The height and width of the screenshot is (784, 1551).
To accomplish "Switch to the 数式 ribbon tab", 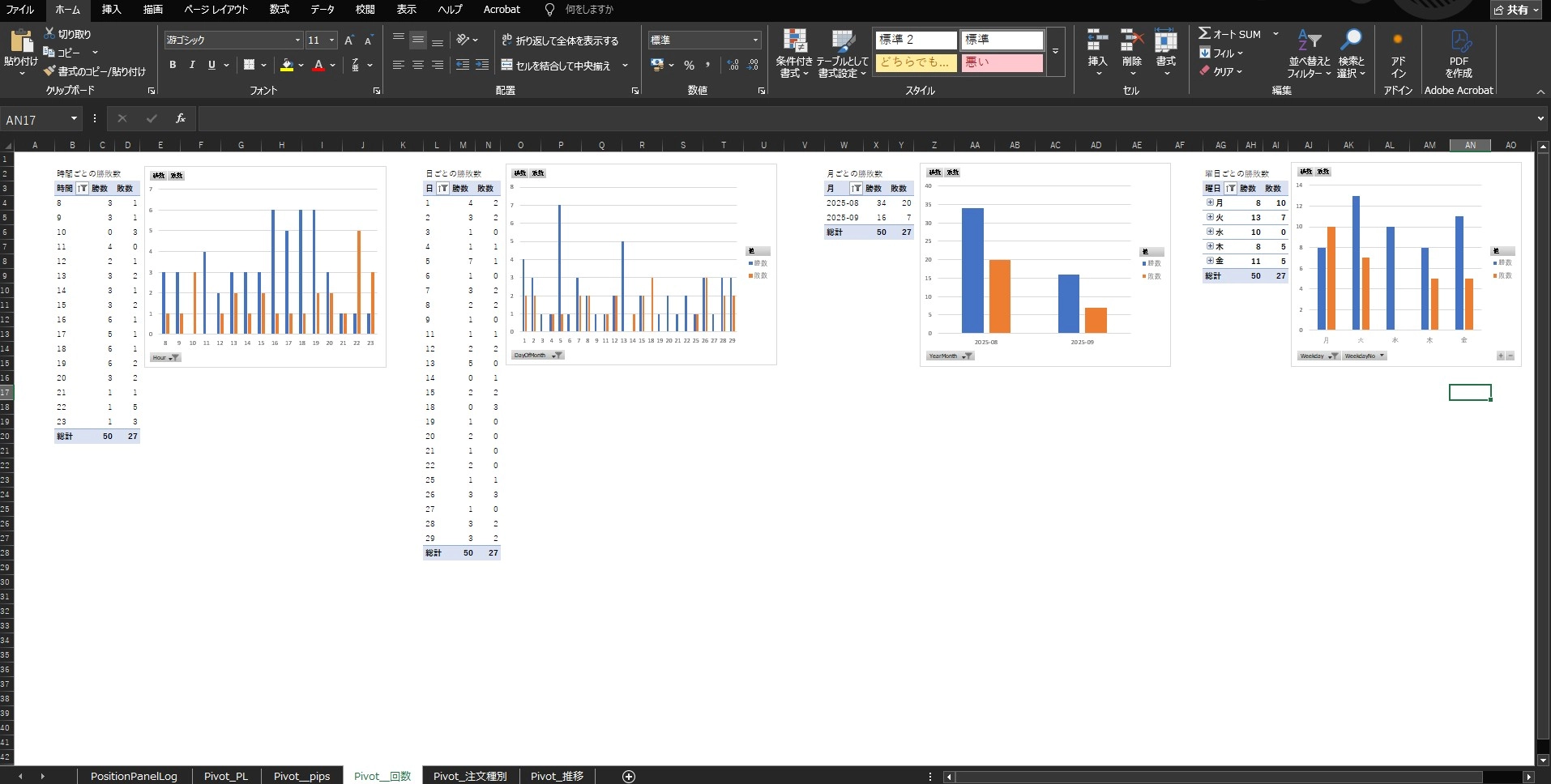I will pyautogui.click(x=280, y=10).
